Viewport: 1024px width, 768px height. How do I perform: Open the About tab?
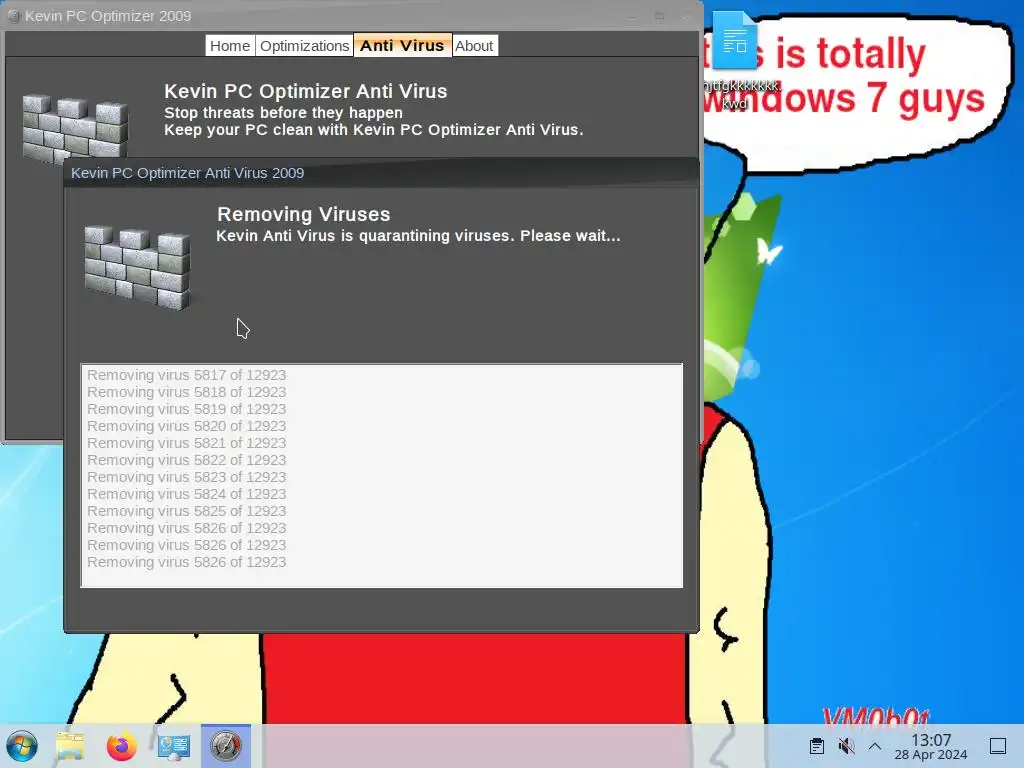[x=474, y=46]
